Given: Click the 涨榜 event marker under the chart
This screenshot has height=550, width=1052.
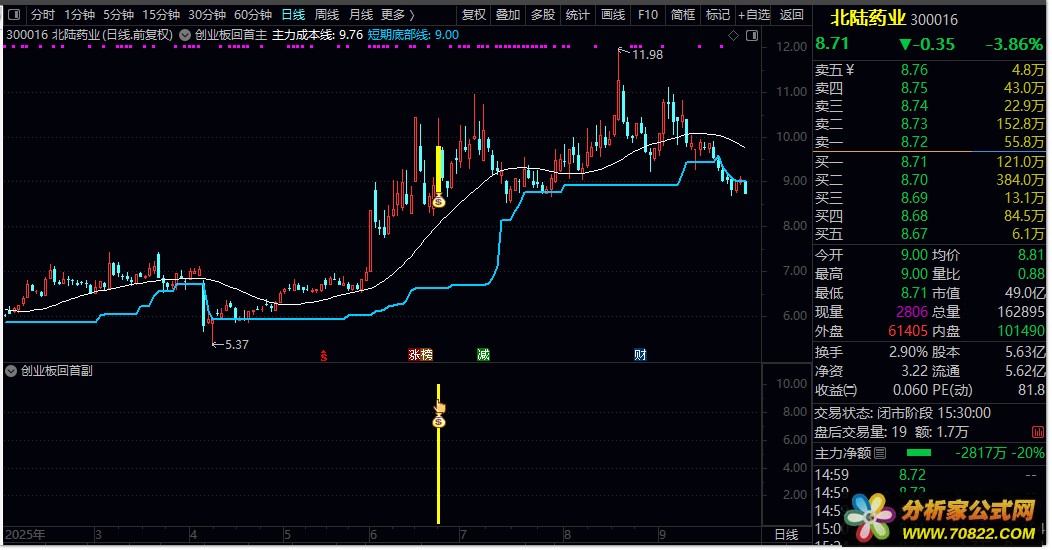Looking at the screenshot, I should coord(420,354).
